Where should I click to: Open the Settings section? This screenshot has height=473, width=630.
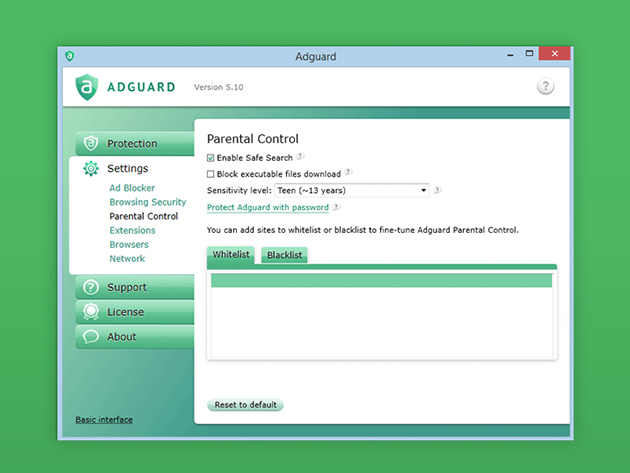pyautogui.click(x=128, y=168)
